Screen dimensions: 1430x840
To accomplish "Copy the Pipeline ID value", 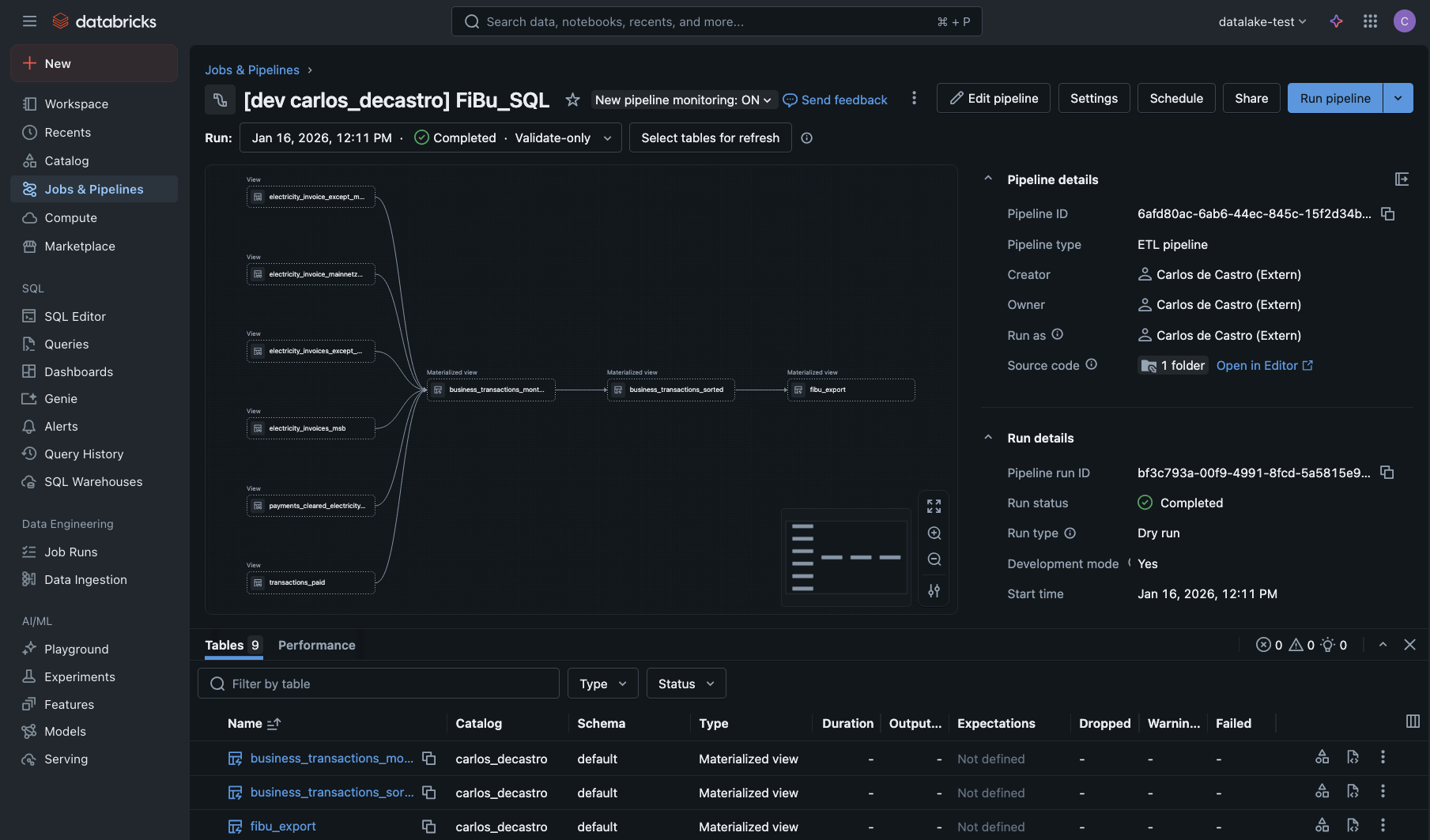I will click(x=1387, y=214).
